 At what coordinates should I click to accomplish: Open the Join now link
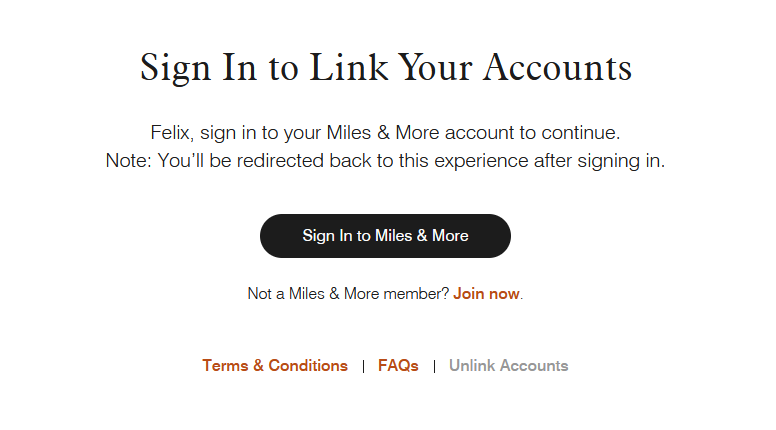tap(486, 294)
